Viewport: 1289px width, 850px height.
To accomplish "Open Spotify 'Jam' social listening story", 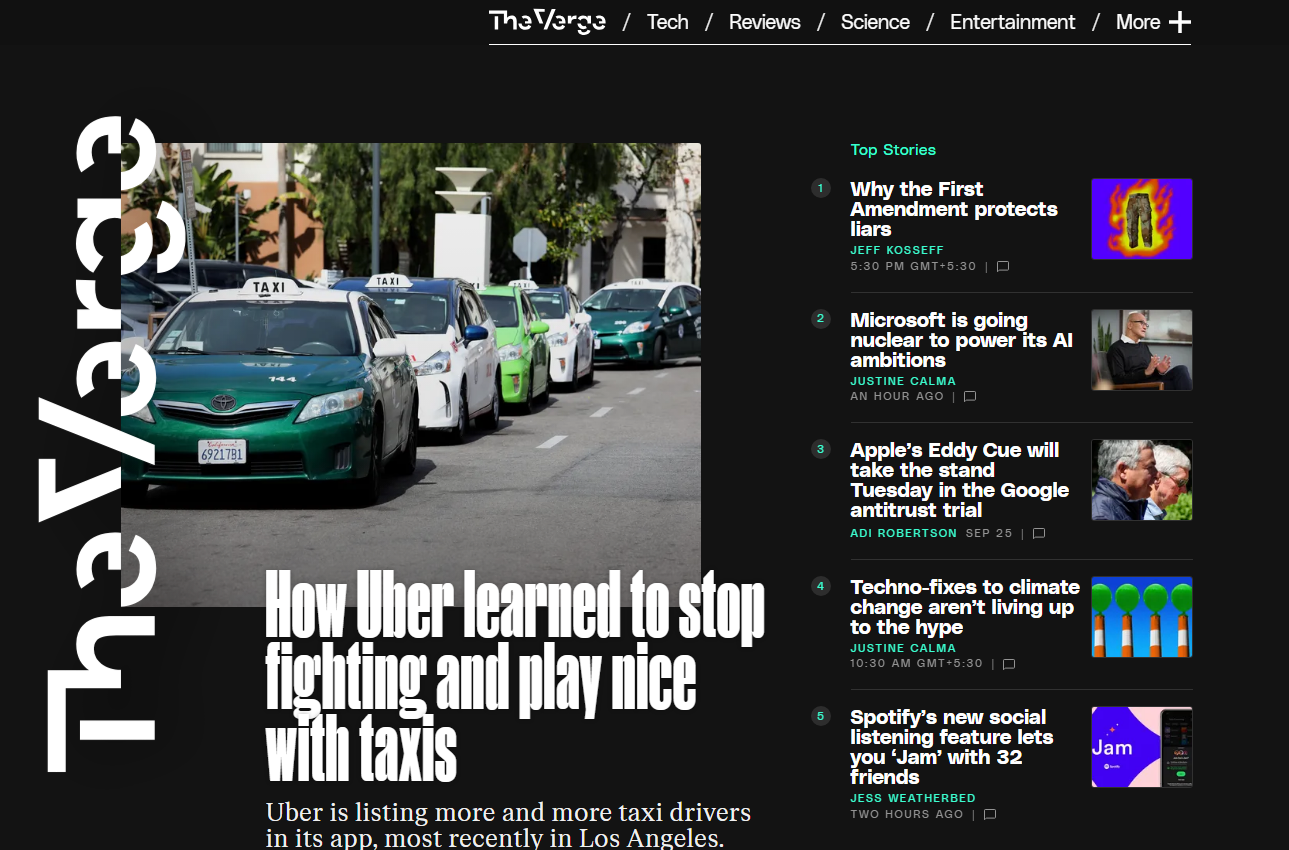I will pyautogui.click(x=951, y=747).
